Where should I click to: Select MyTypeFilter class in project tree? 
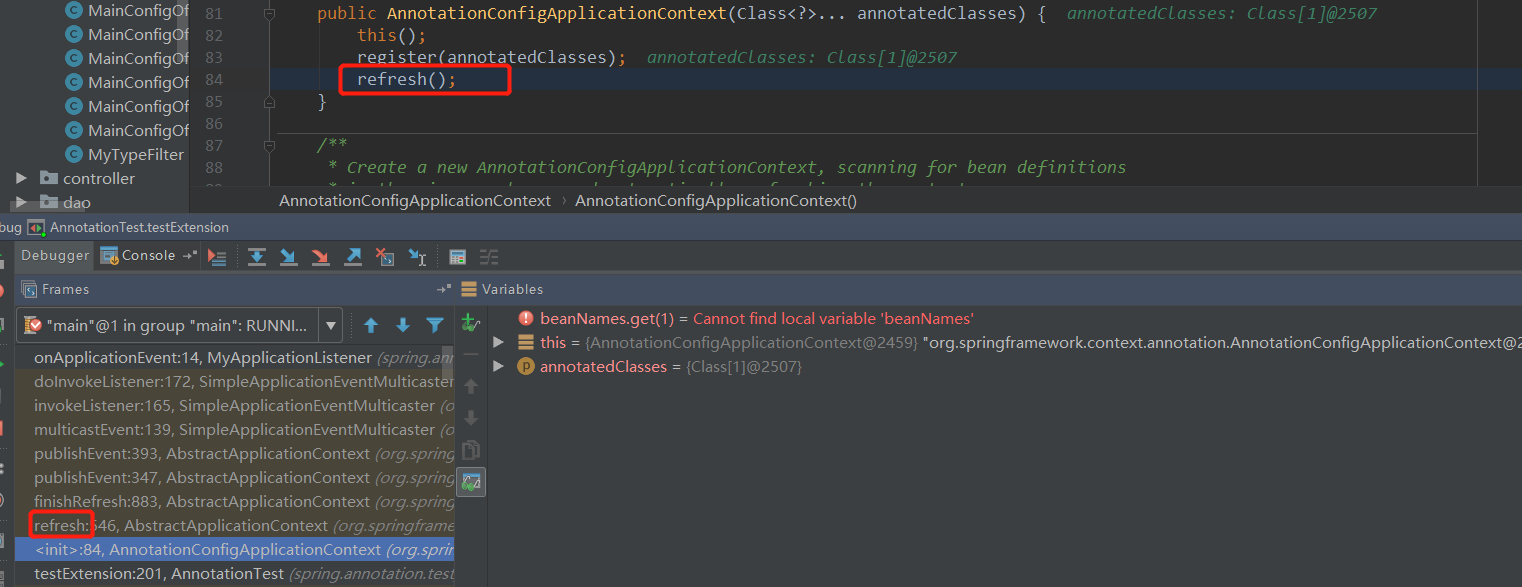(x=124, y=154)
